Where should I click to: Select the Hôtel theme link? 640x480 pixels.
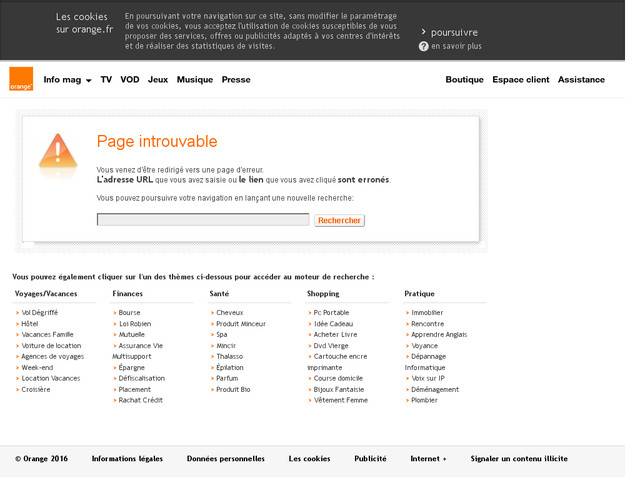[x=29, y=324]
